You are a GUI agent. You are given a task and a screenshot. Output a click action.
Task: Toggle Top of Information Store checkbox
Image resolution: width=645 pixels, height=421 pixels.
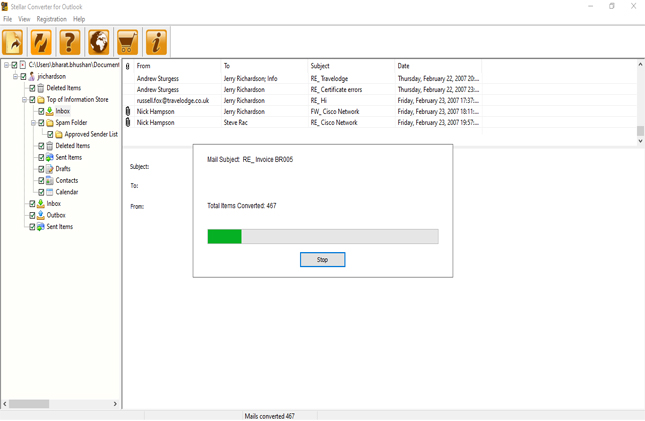pos(32,100)
